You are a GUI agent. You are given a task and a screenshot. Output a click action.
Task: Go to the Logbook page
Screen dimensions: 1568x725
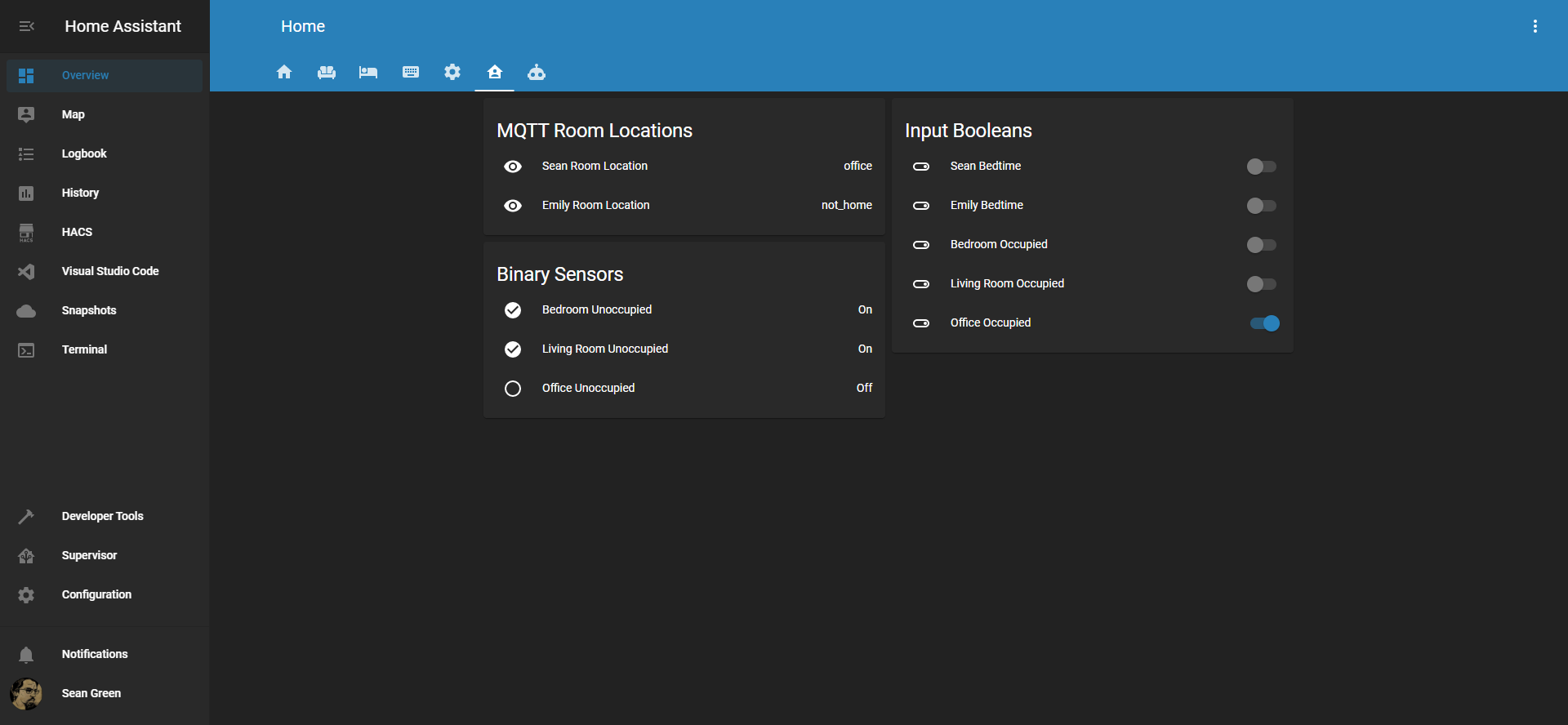(x=105, y=153)
